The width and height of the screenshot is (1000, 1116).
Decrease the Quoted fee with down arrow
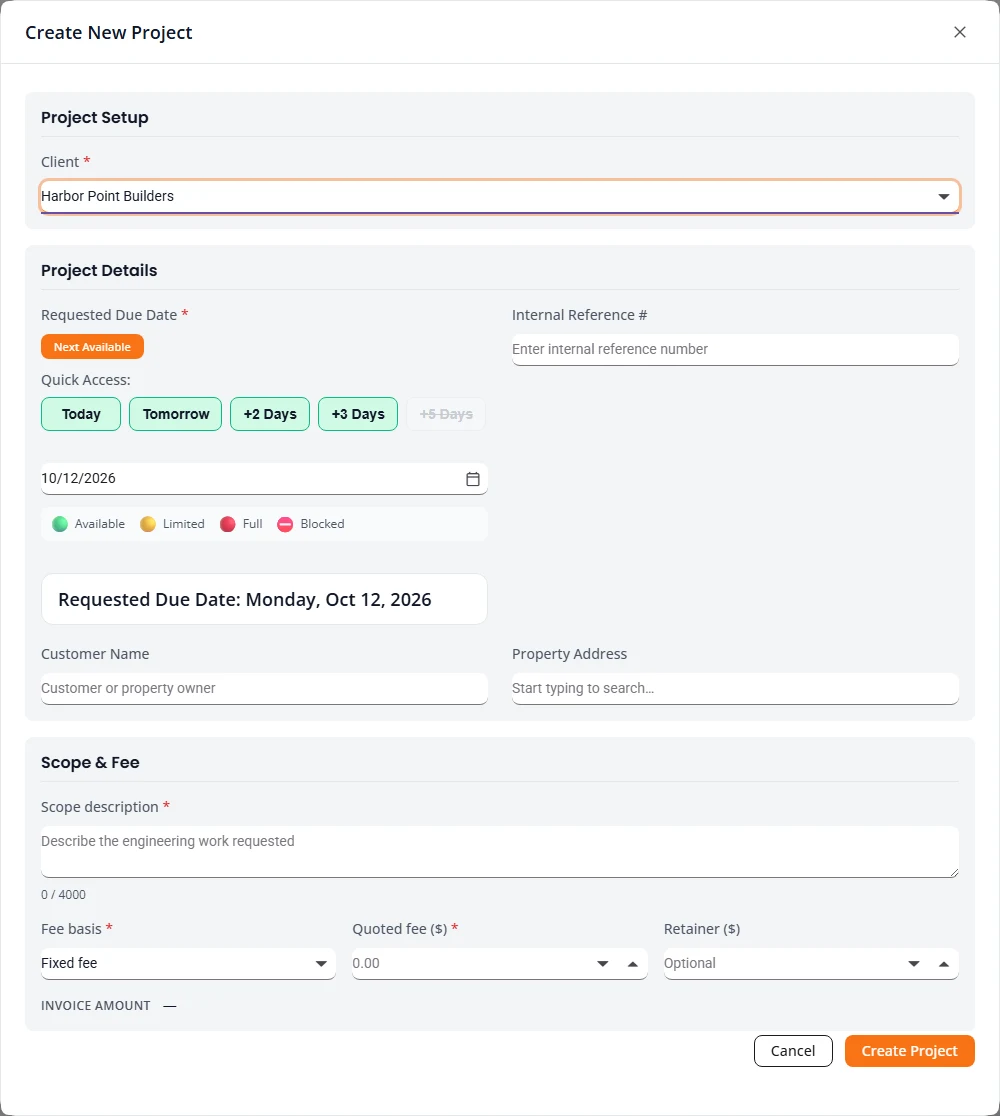click(x=603, y=964)
